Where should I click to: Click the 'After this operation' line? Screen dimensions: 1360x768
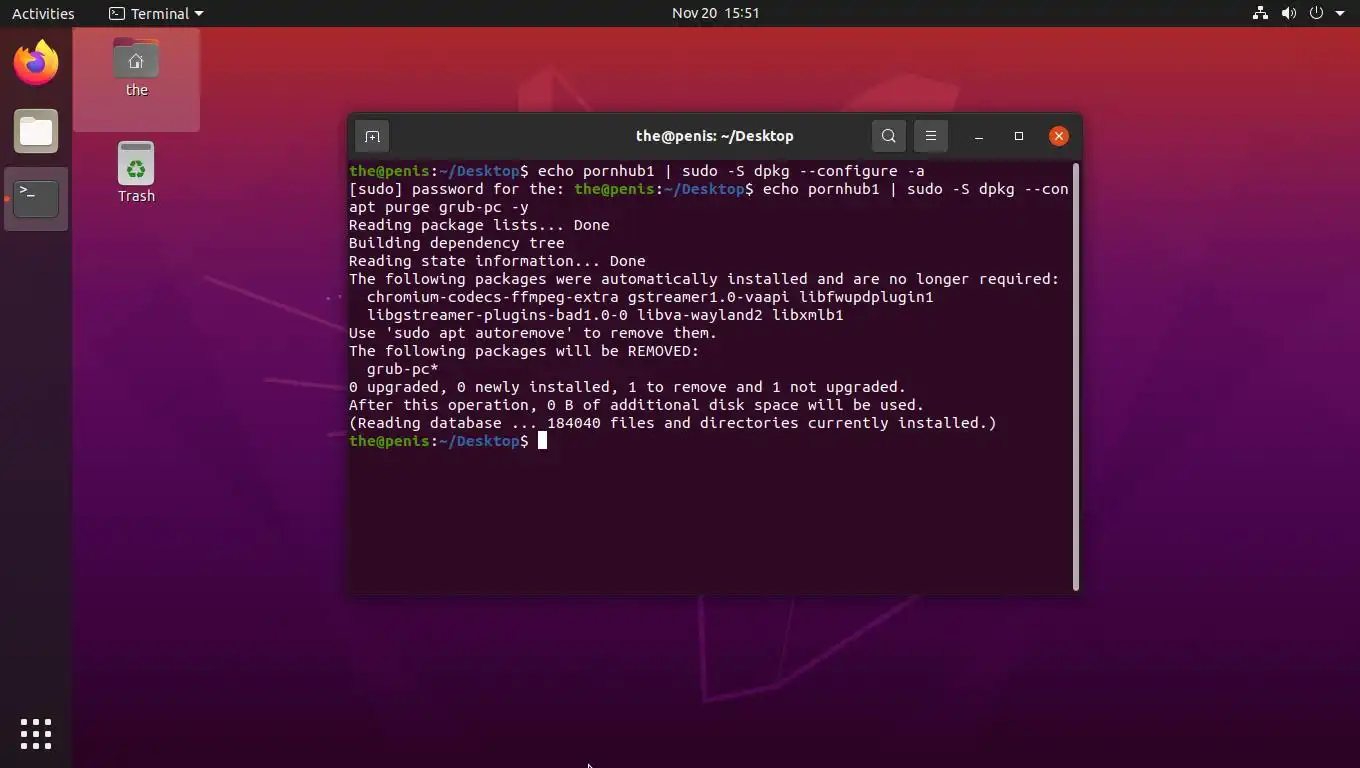point(636,405)
